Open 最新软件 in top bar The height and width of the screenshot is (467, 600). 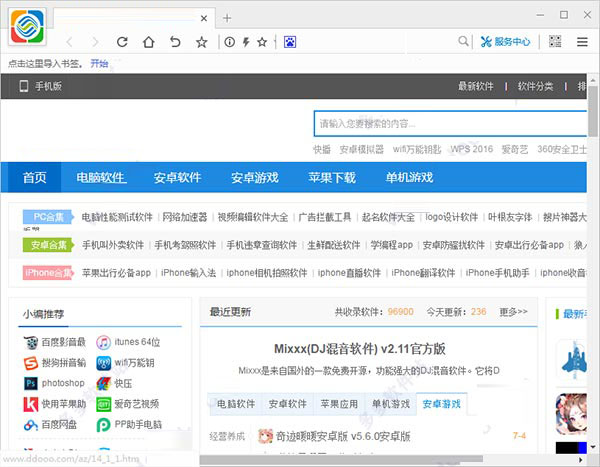coord(476,86)
